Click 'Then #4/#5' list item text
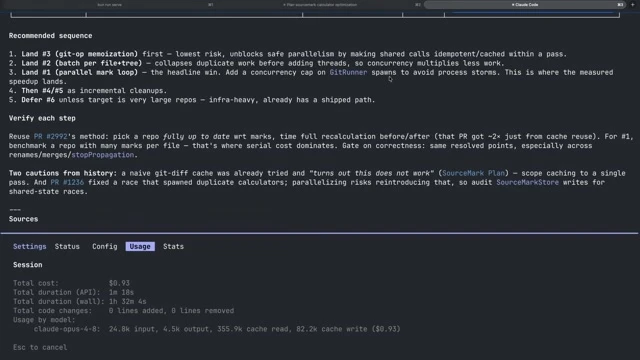Image resolution: width=640 pixels, height=360 pixels. [42, 91]
